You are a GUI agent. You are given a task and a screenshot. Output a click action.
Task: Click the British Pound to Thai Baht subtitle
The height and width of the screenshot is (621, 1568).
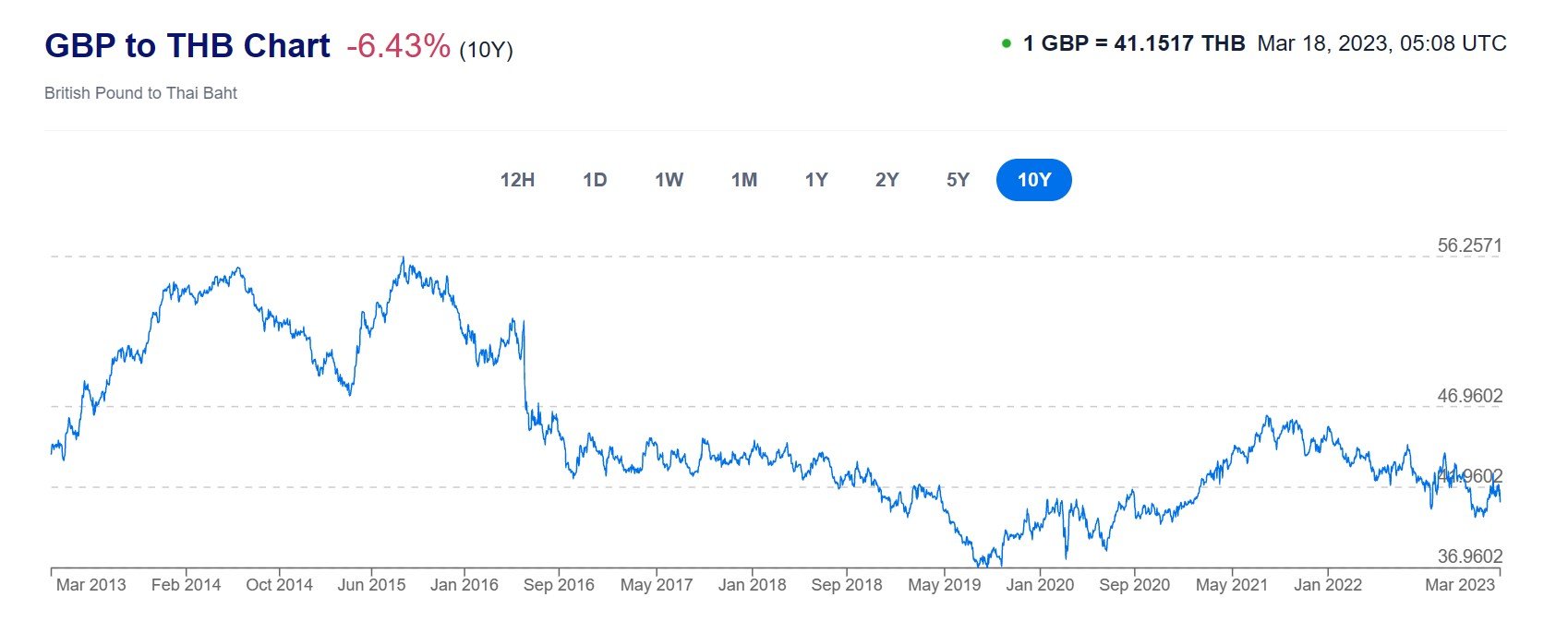click(x=140, y=93)
